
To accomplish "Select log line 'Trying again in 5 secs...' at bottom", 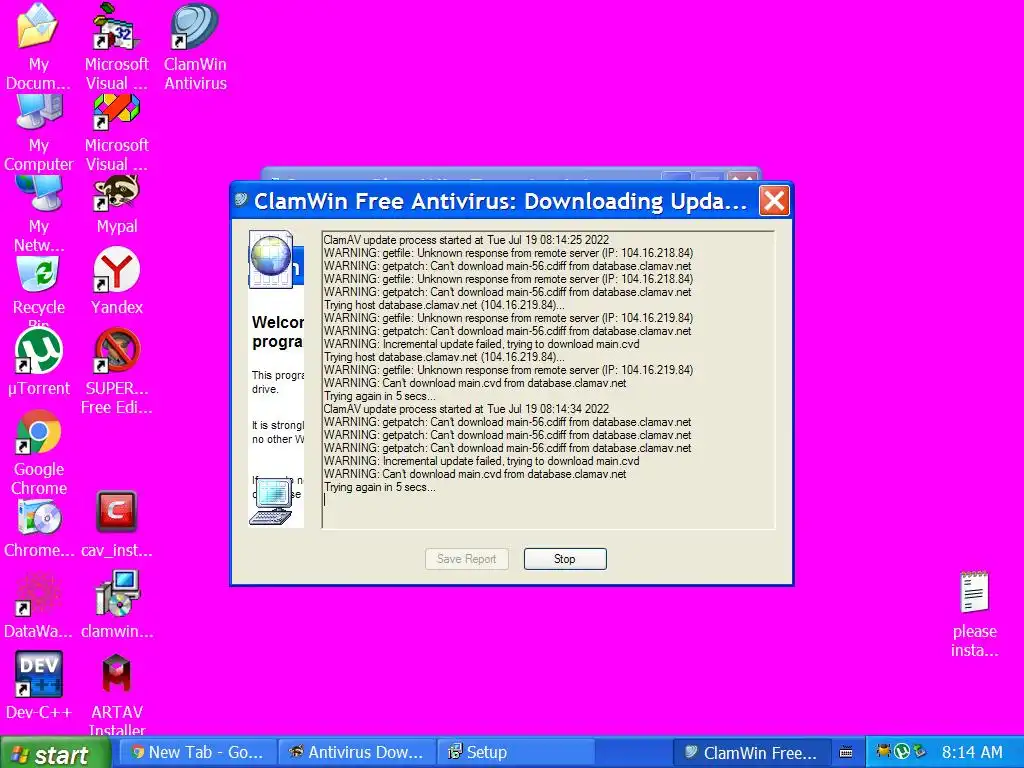I will click(379, 487).
